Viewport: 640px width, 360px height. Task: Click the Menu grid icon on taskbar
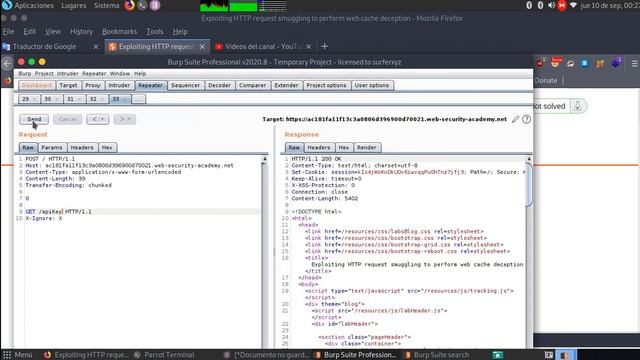[x=7, y=355]
